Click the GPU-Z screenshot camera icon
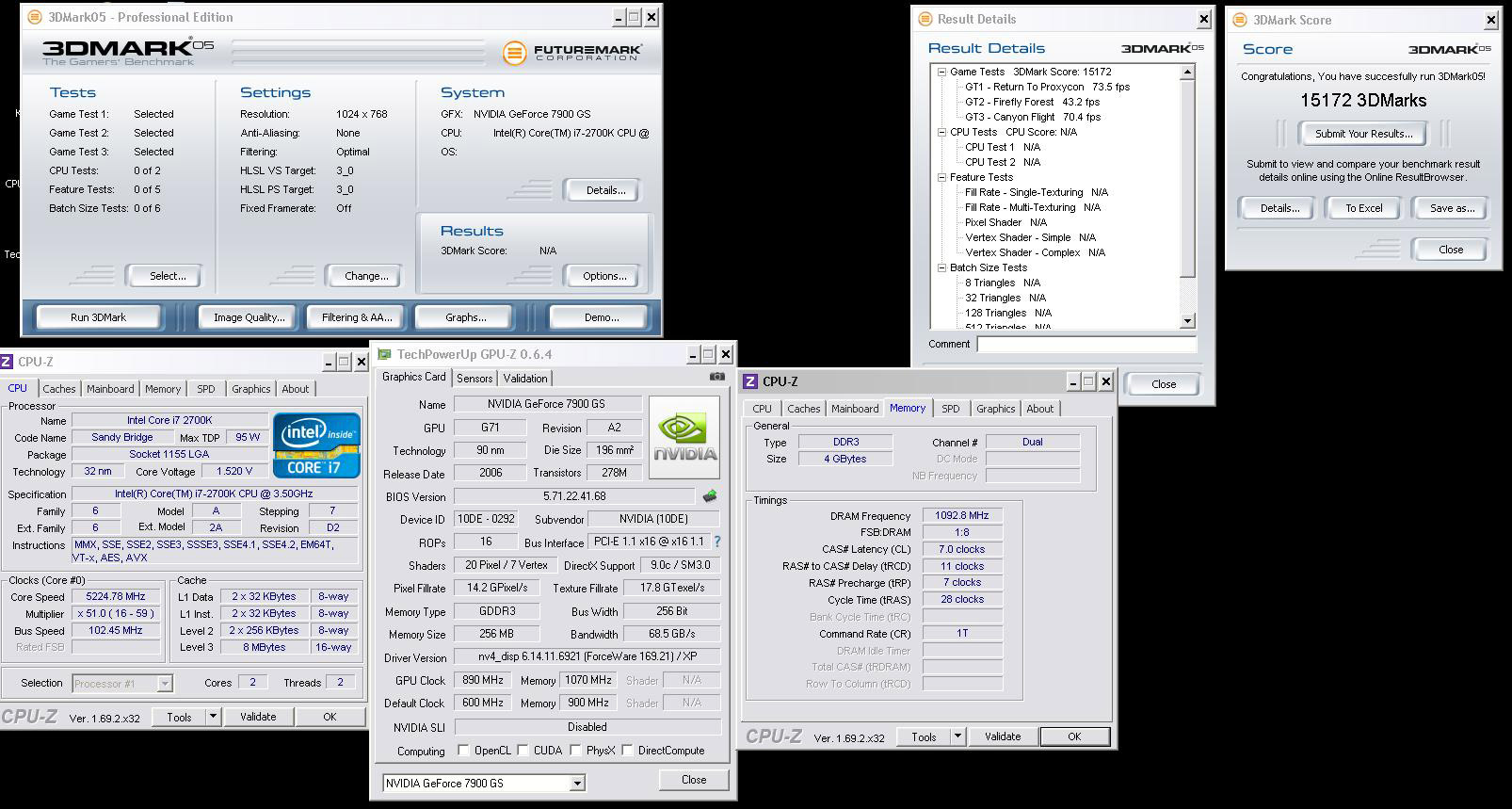This screenshot has width=1512, height=809. point(717,377)
